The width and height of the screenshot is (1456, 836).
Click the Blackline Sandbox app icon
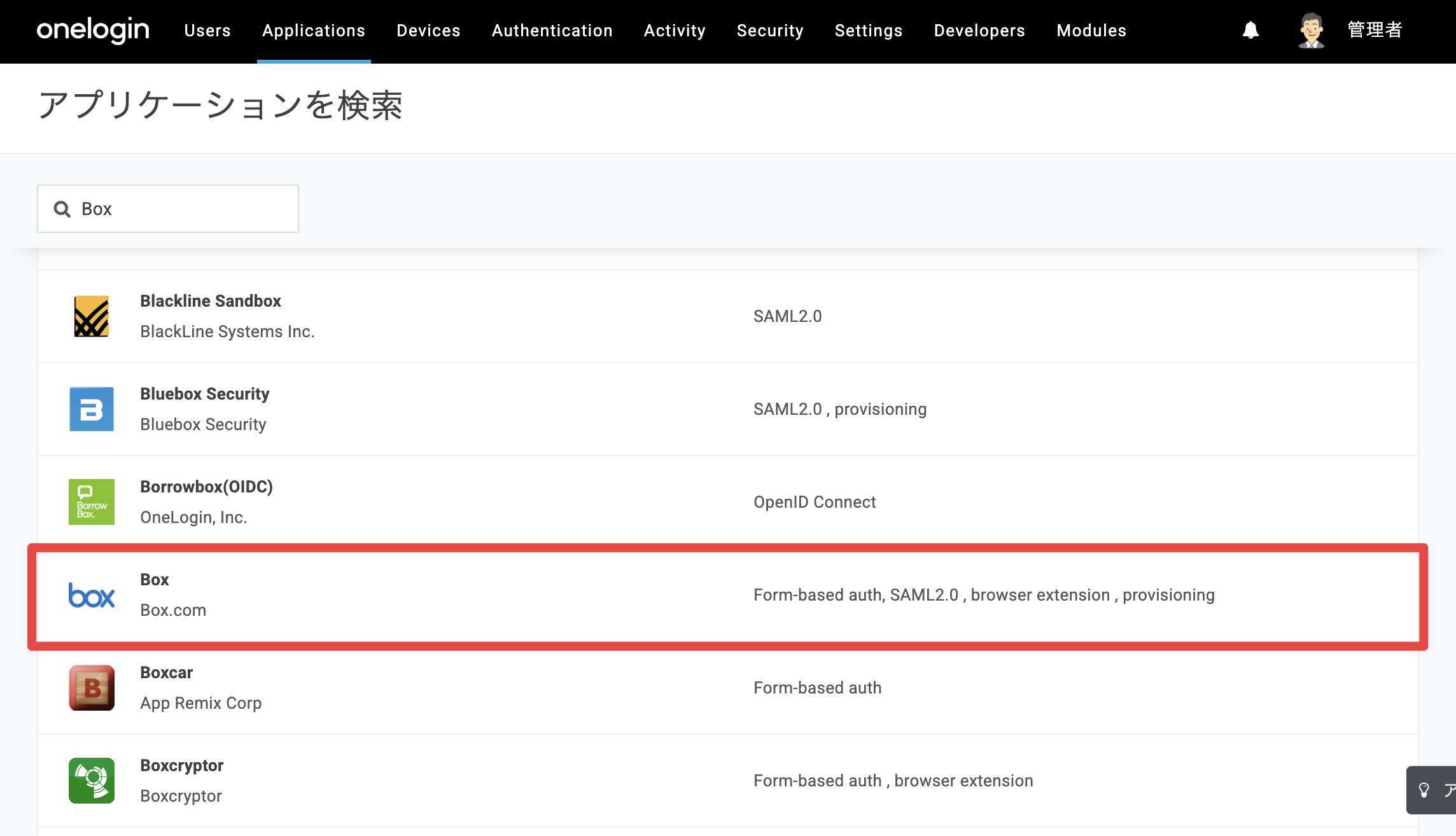point(92,316)
